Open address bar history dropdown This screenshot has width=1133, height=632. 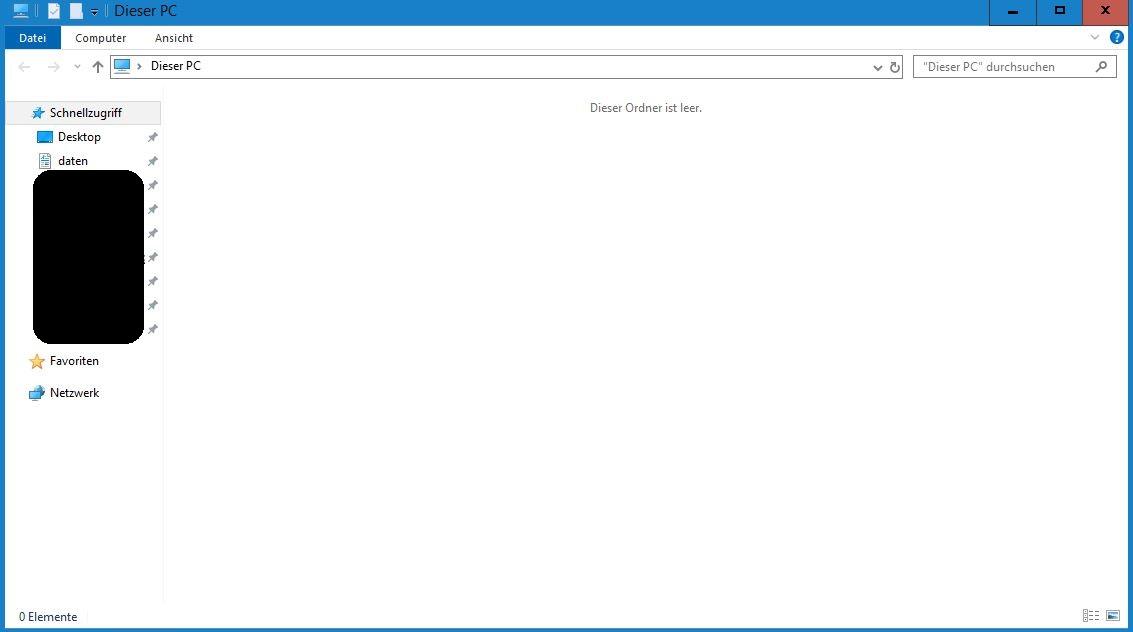click(877, 67)
